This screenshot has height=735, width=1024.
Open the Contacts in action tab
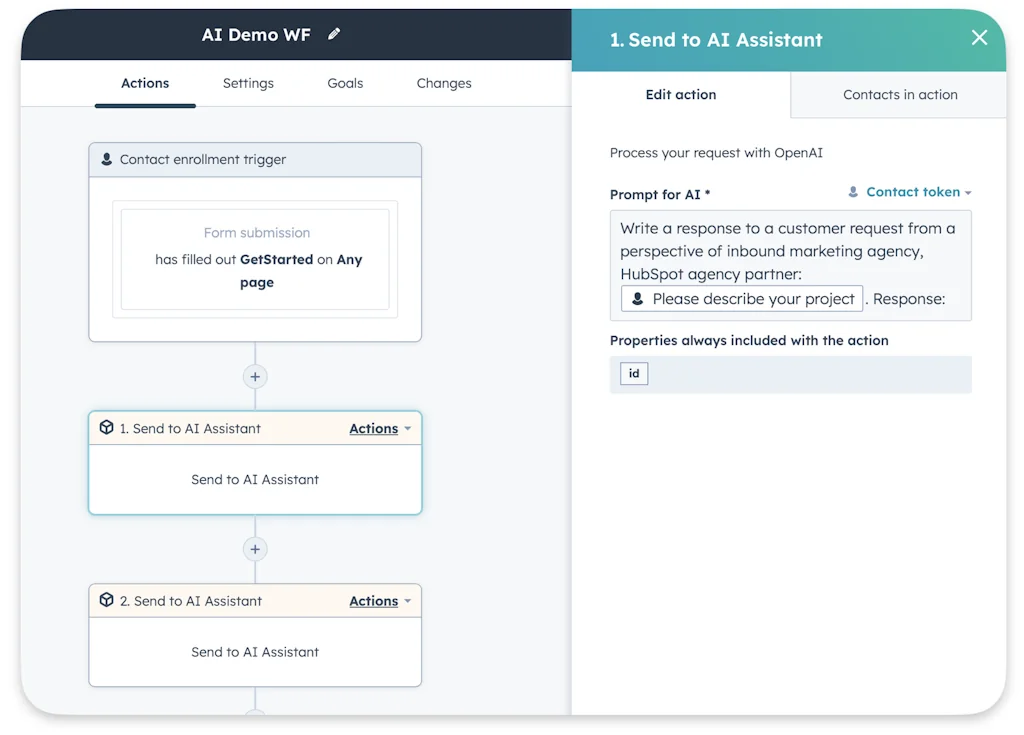pyautogui.click(x=897, y=94)
